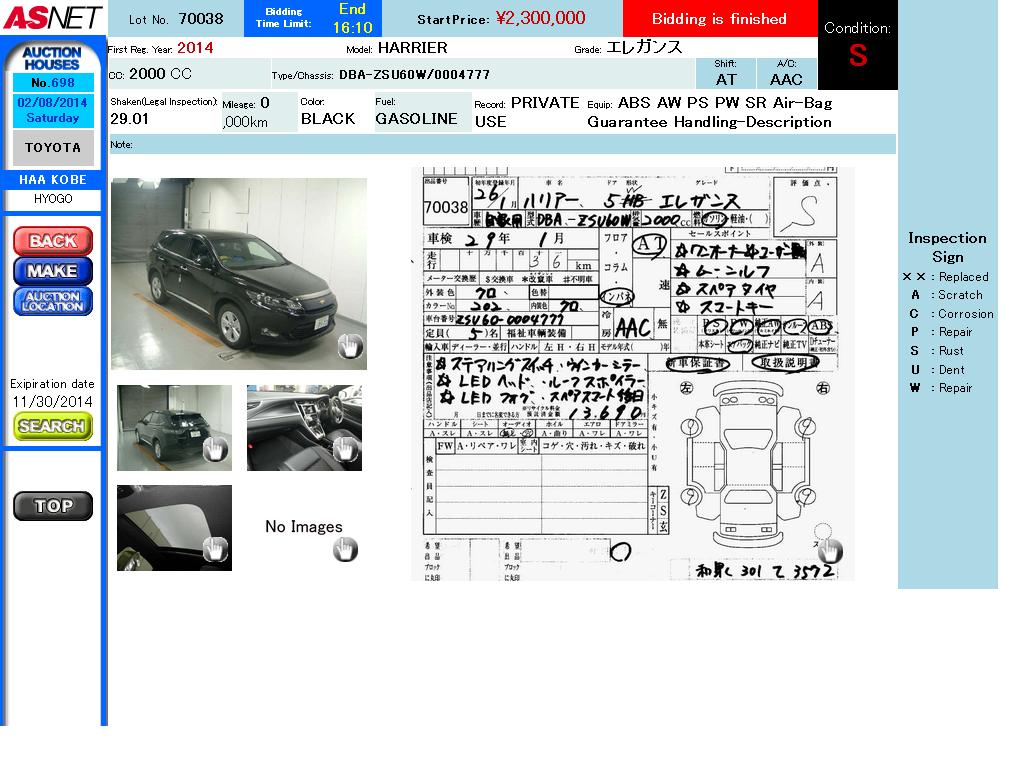The height and width of the screenshot is (782, 1010).
Task: Click the HAA KOBE auction house label
Action: point(53,180)
